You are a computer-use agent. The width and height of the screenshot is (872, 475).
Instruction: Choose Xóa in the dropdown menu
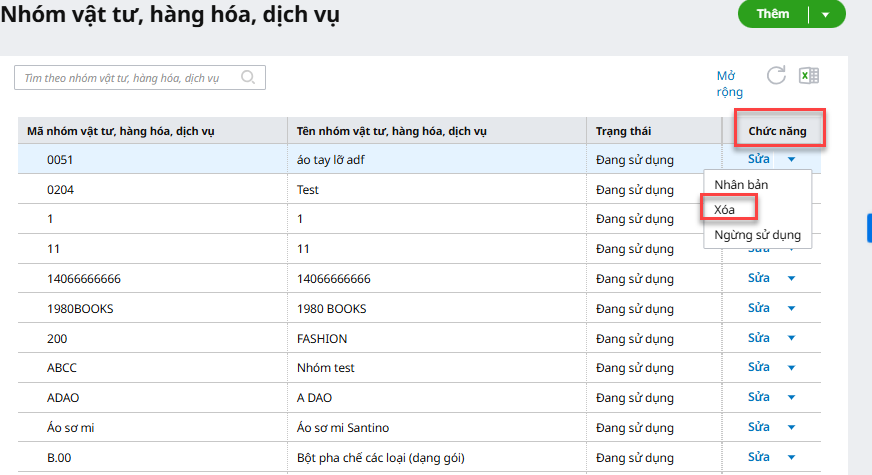pos(725,209)
